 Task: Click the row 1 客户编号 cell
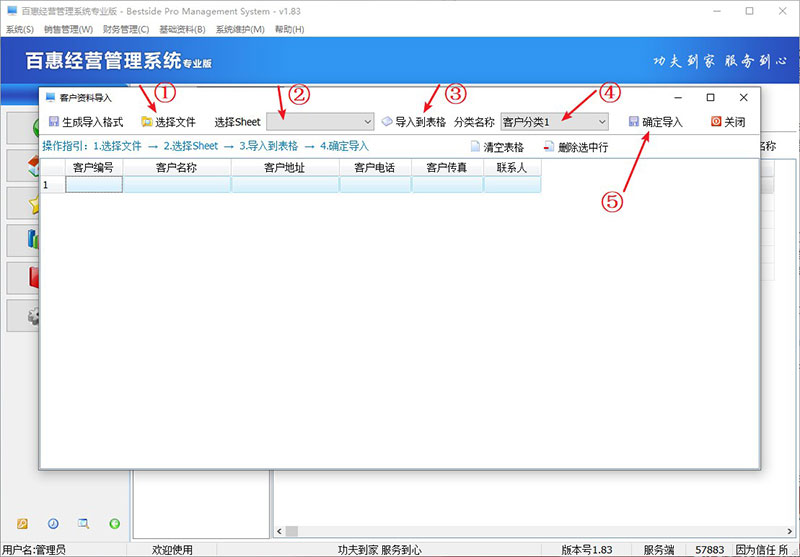[94, 184]
